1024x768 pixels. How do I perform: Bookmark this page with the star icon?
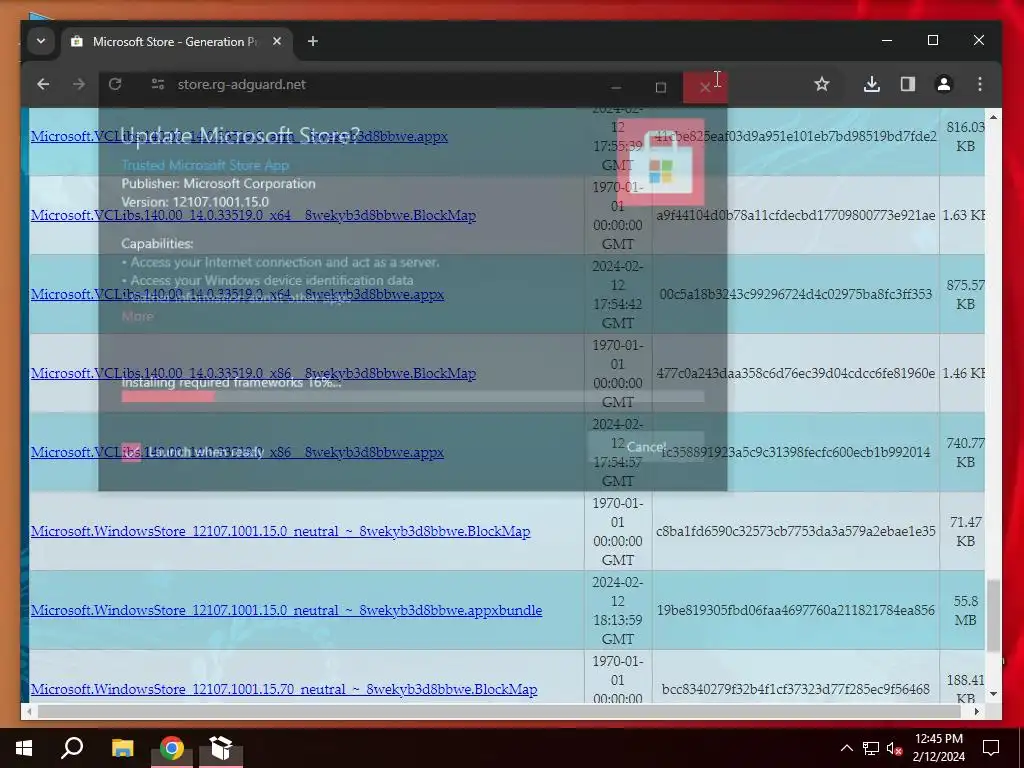click(822, 84)
